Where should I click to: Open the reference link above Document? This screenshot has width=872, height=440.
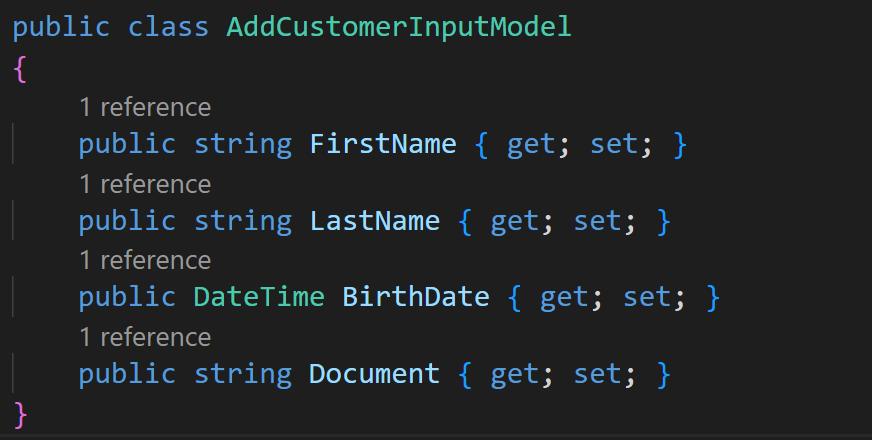click(x=145, y=337)
